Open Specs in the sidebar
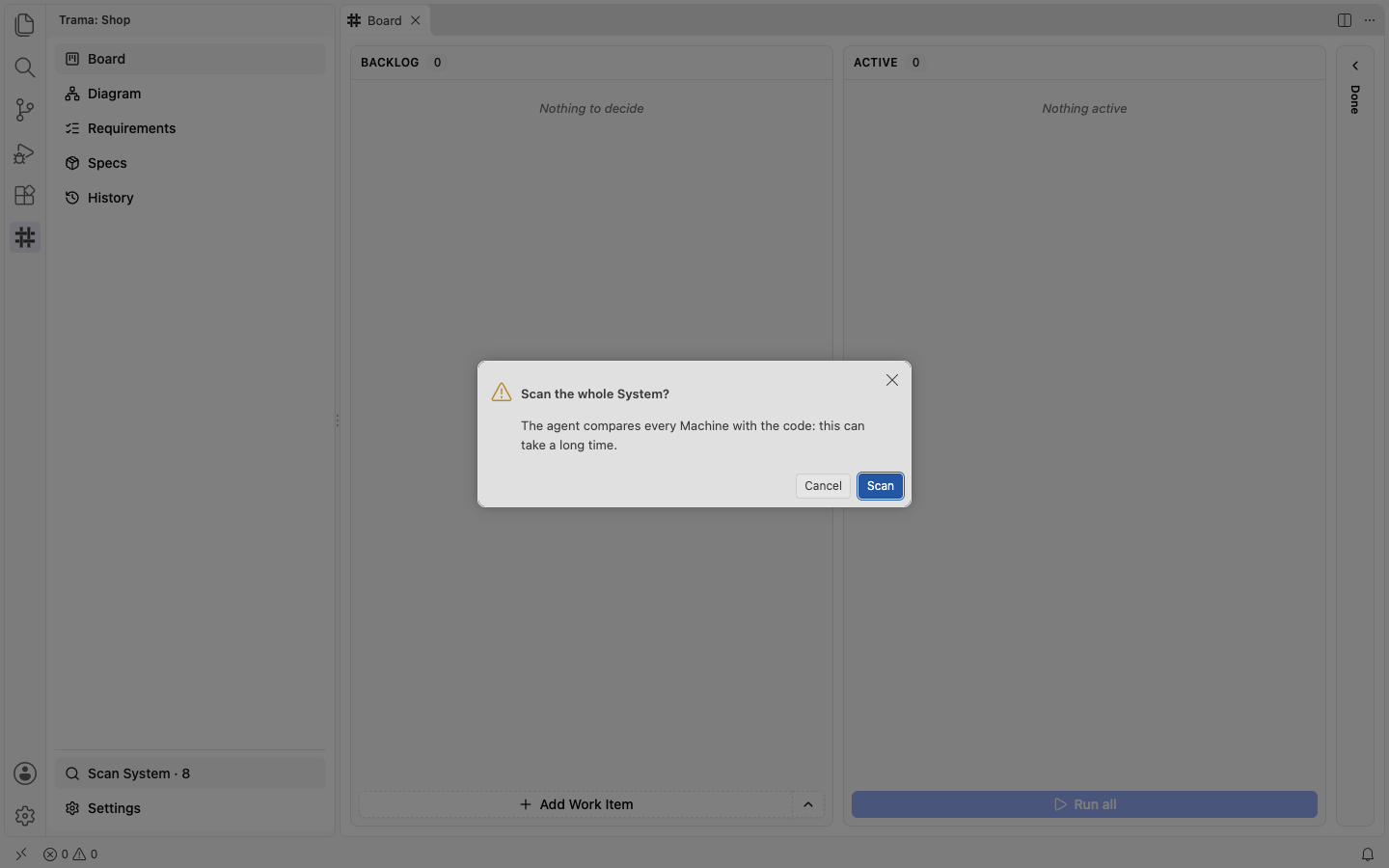 (x=190, y=163)
